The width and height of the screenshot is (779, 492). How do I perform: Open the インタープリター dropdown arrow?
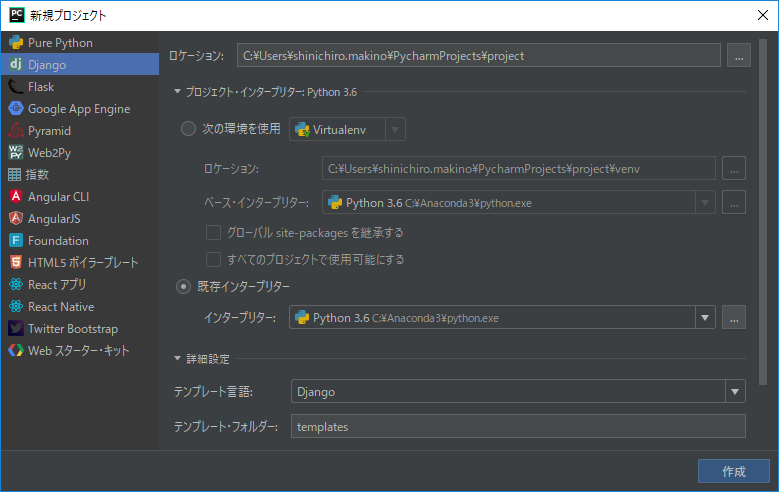coord(705,318)
